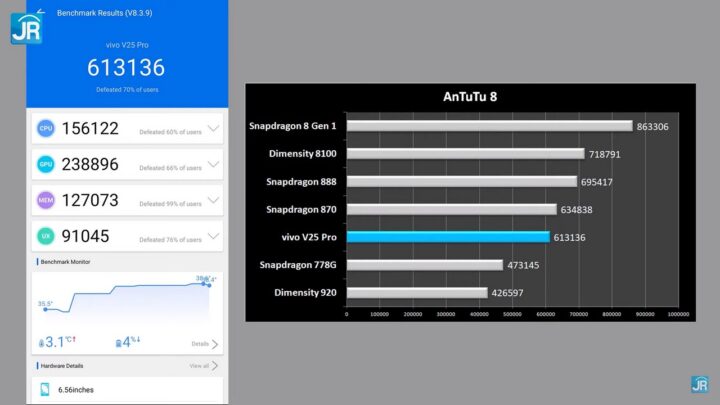Open Hardware Details View all

pos(204,366)
